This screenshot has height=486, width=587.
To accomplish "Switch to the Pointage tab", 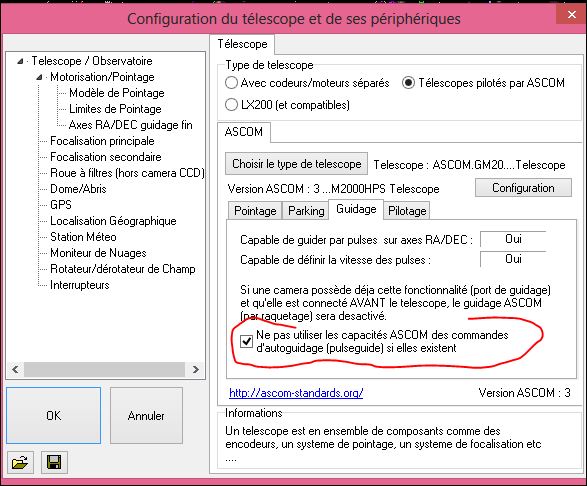I will pos(255,211).
